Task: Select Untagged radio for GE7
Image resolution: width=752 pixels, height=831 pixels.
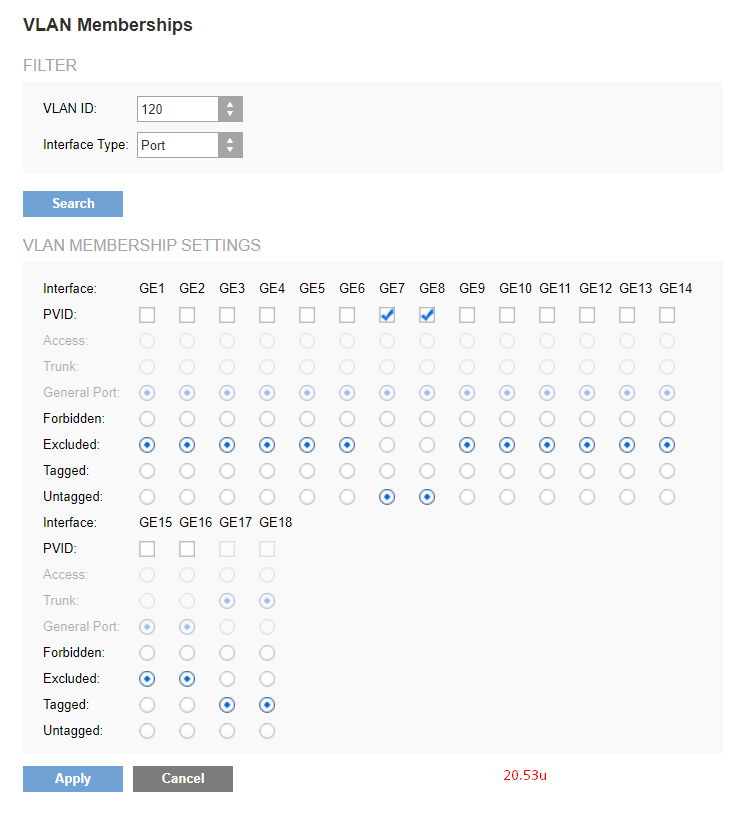Action: tap(387, 497)
